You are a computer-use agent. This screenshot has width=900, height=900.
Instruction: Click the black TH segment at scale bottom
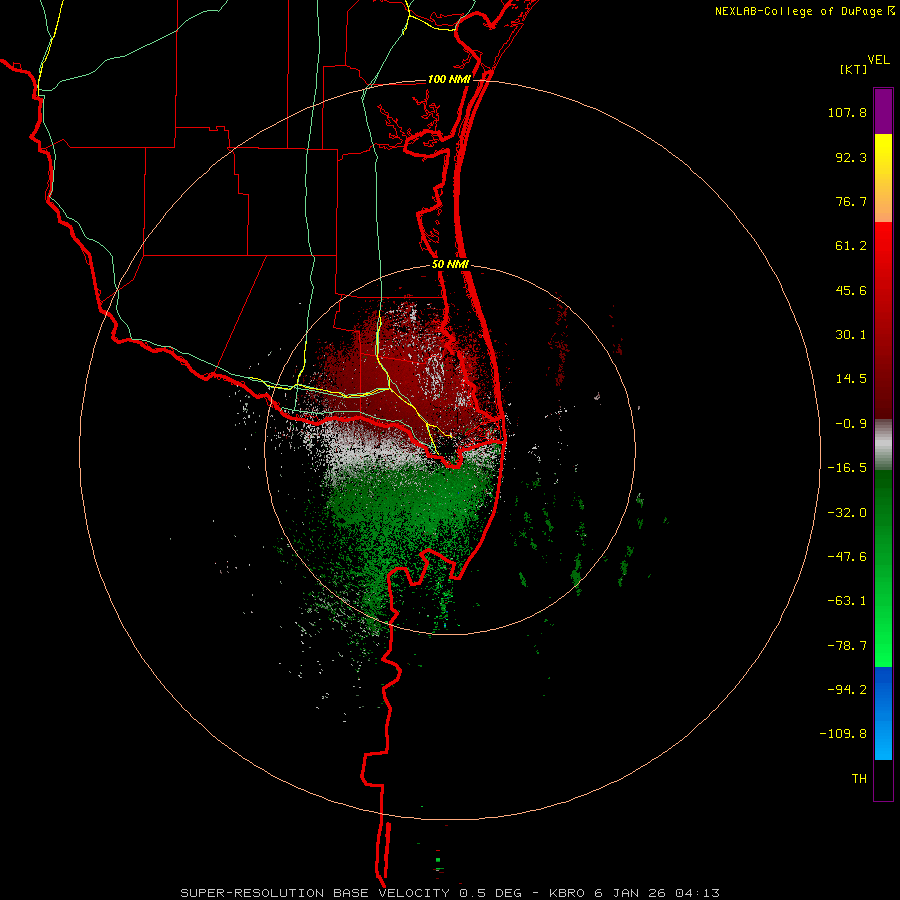(x=883, y=779)
